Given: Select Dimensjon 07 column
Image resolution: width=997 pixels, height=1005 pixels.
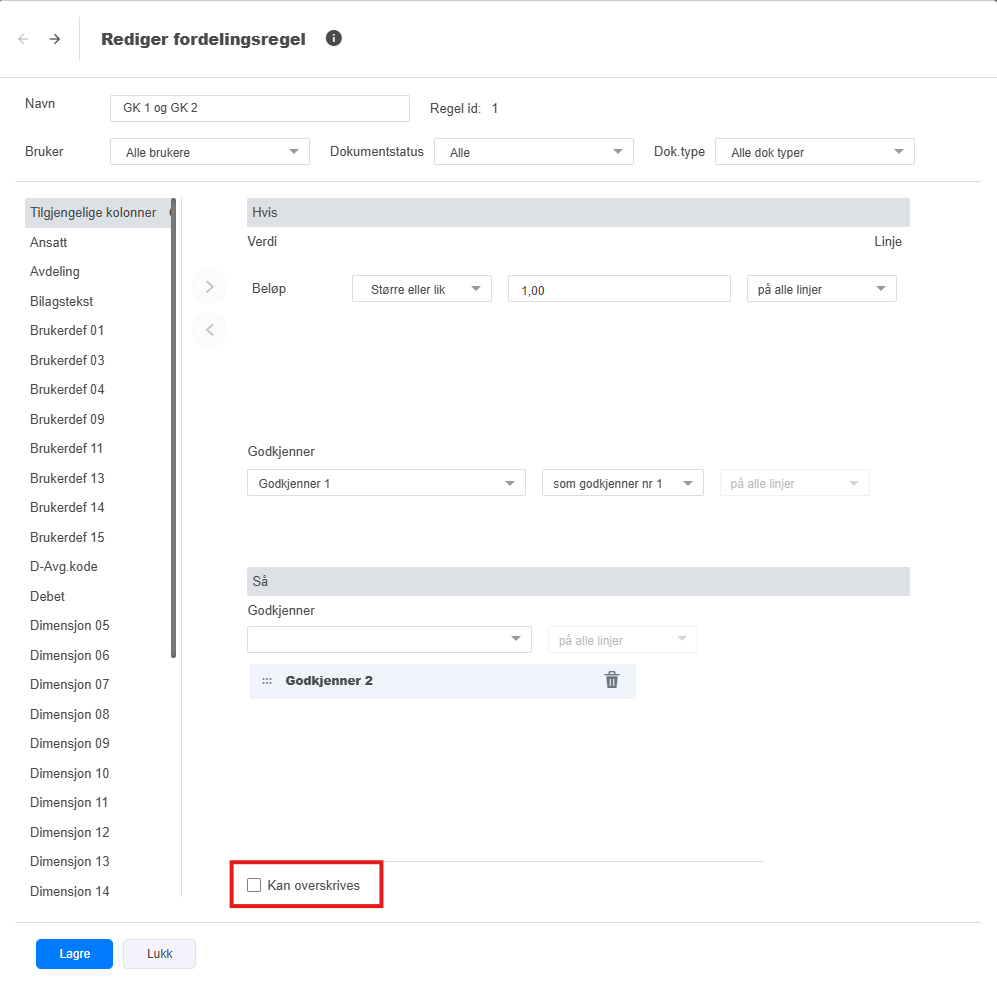Looking at the screenshot, I should [x=69, y=685].
